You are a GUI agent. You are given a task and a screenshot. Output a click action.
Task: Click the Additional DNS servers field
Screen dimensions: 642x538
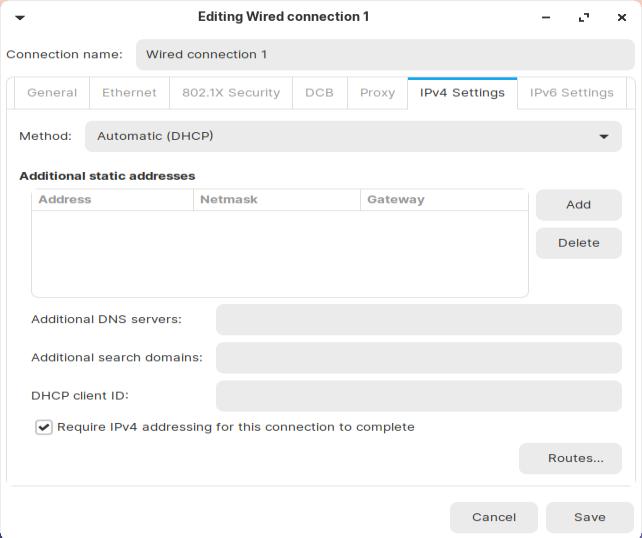pyautogui.click(x=418, y=320)
